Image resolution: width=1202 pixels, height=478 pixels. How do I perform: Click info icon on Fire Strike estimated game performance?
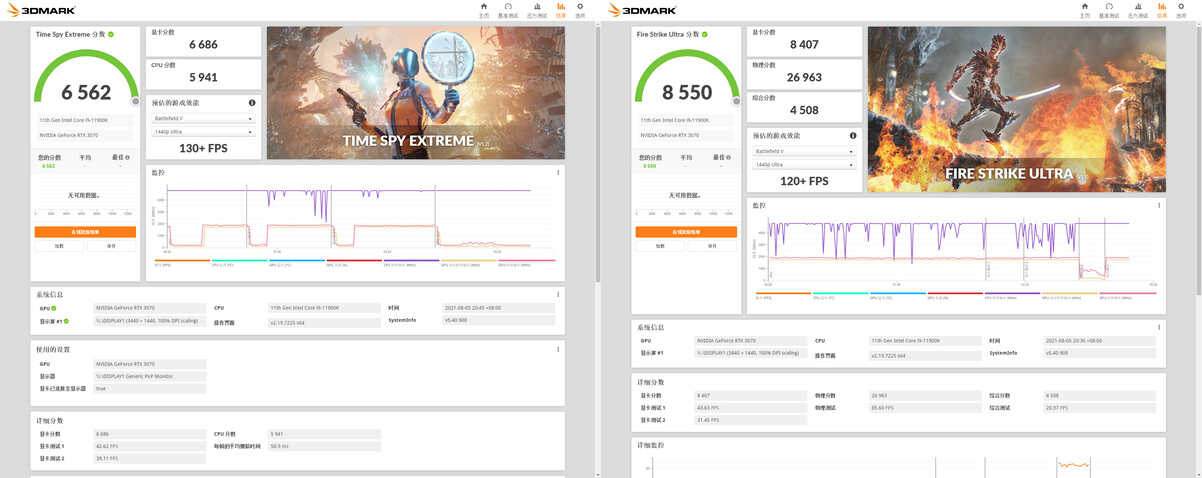tap(853, 135)
